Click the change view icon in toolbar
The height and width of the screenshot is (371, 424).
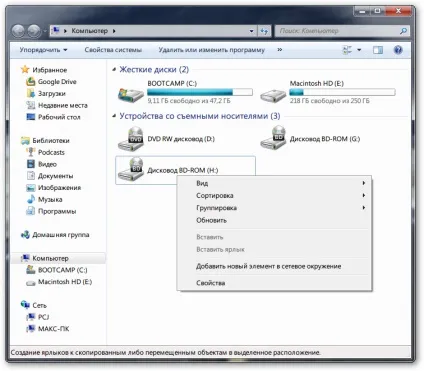pos(347,50)
